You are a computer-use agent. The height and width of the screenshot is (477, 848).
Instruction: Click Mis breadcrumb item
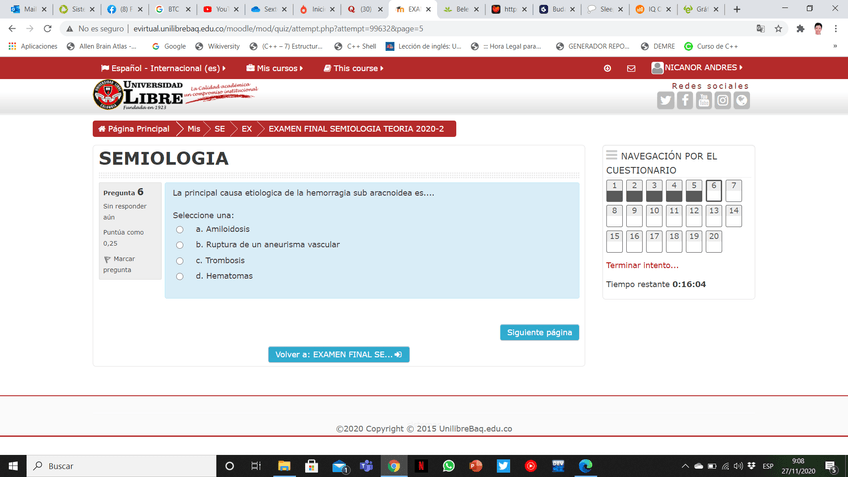pos(194,129)
